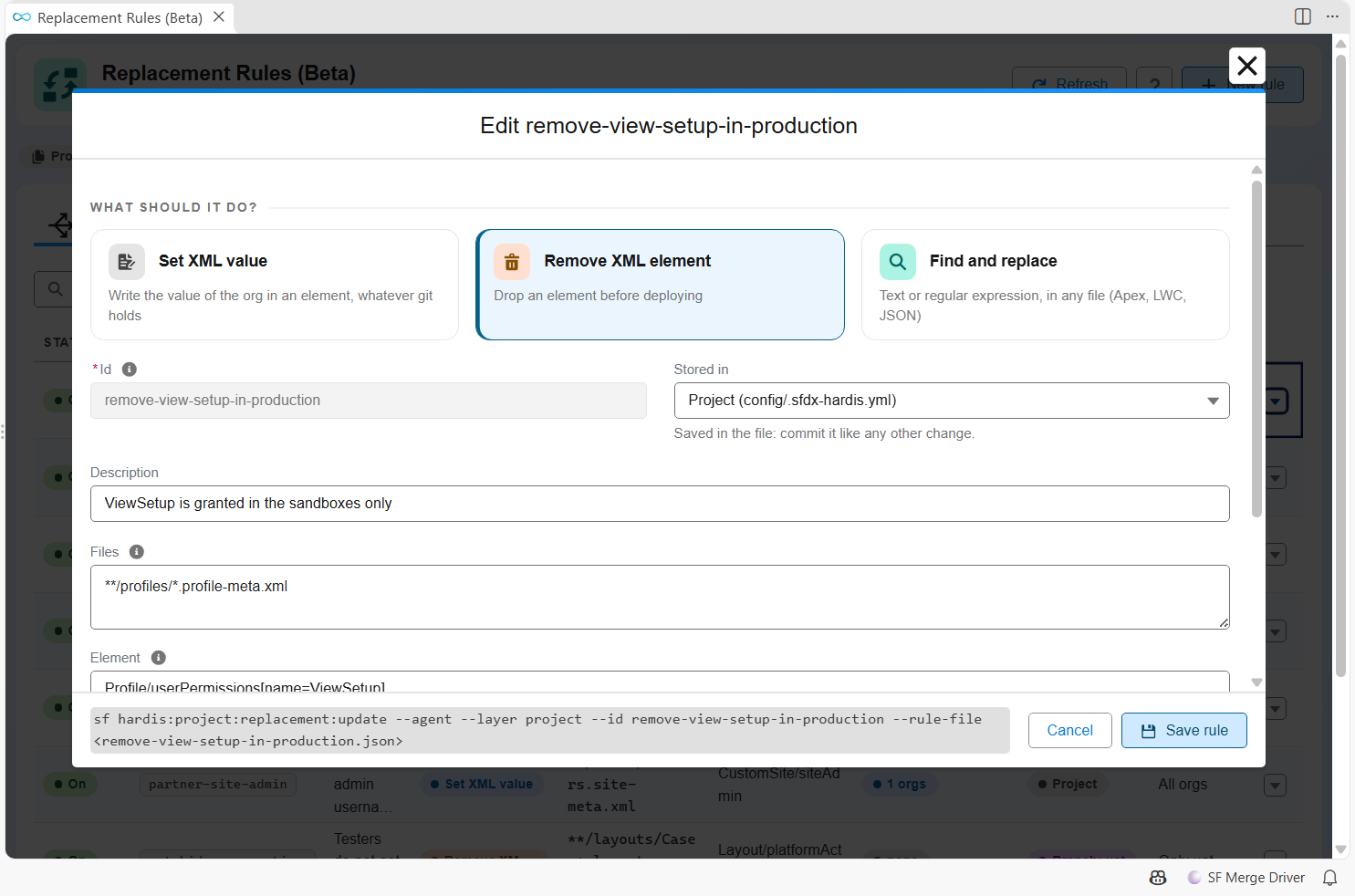
Task: Click the search magnifier icon behind the dialog
Action: click(x=55, y=289)
